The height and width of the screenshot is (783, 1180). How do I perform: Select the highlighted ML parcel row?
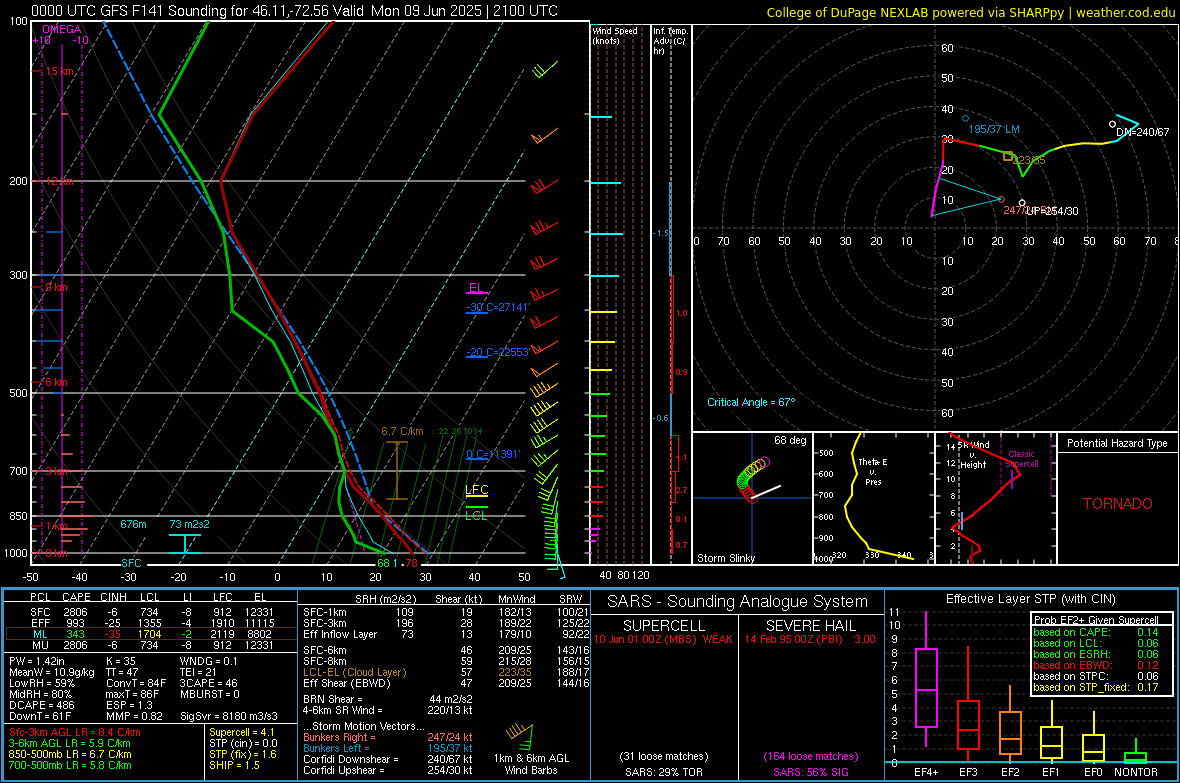click(x=151, y=634)
